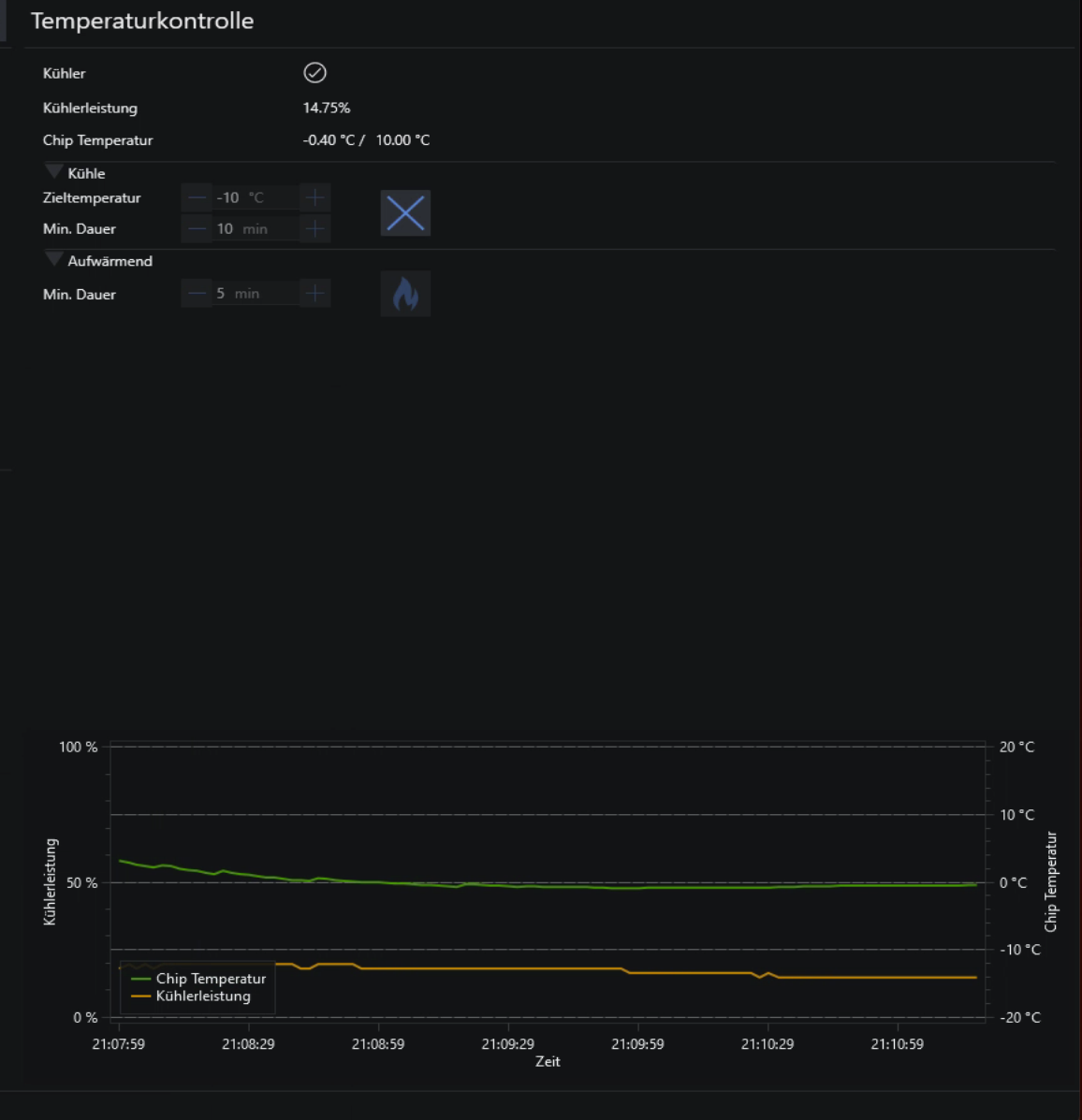Increase Kühle Min. Dauer with plus
The width and height of the screenshot is (1082, 1120).
click(315, 229)
